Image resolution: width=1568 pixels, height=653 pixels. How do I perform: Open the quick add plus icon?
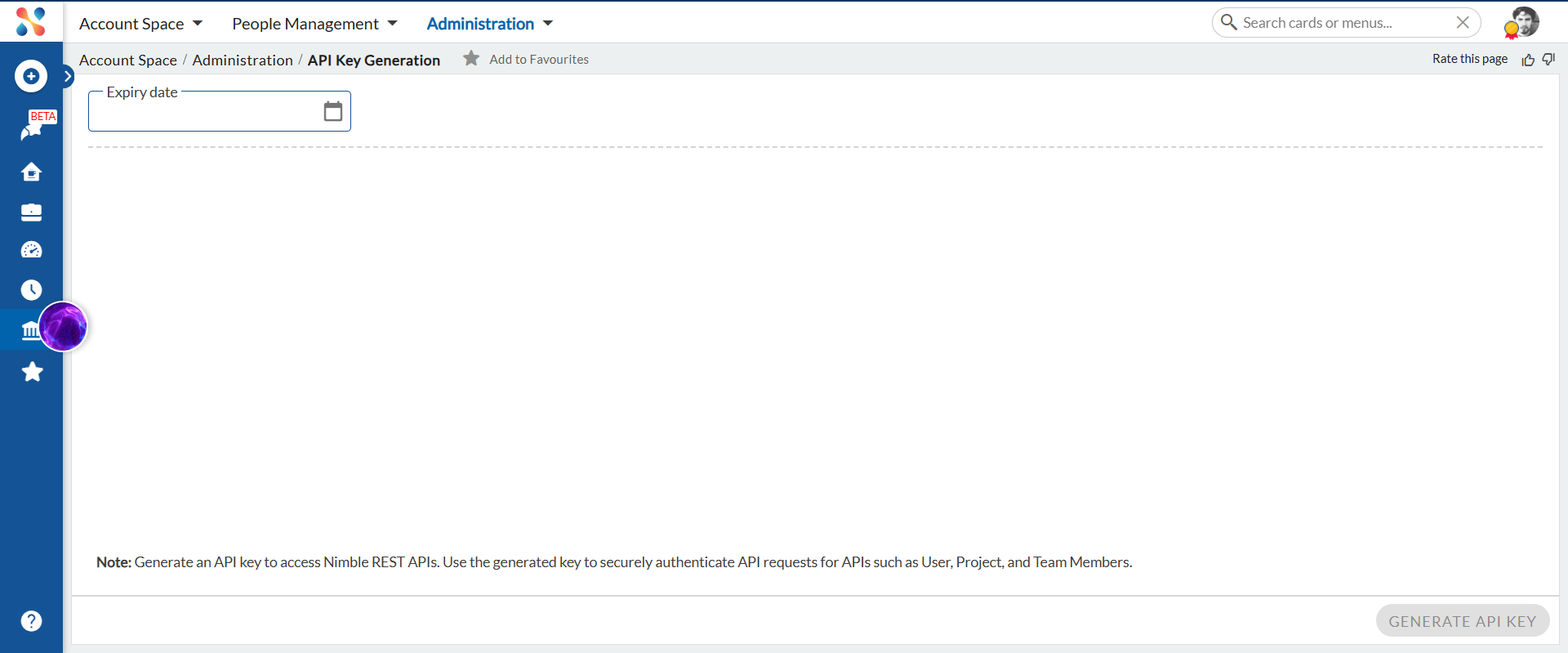(31, 76)
